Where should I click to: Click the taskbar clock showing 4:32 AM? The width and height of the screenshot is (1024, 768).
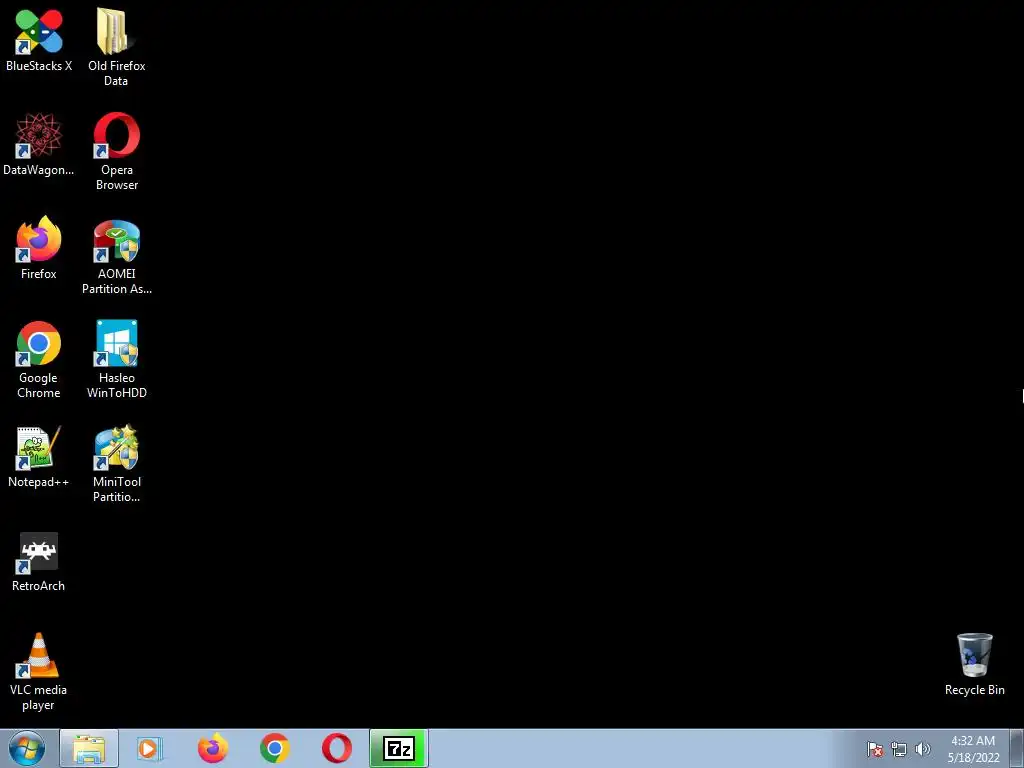tap(973, 748)
